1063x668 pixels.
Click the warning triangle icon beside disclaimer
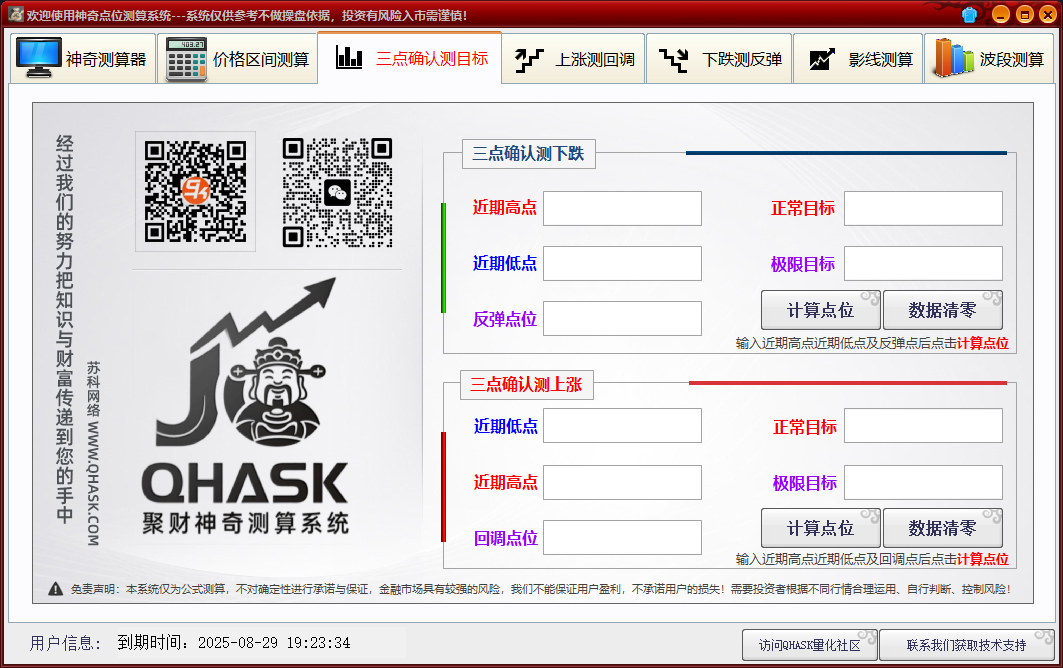[x=56, y=589]
